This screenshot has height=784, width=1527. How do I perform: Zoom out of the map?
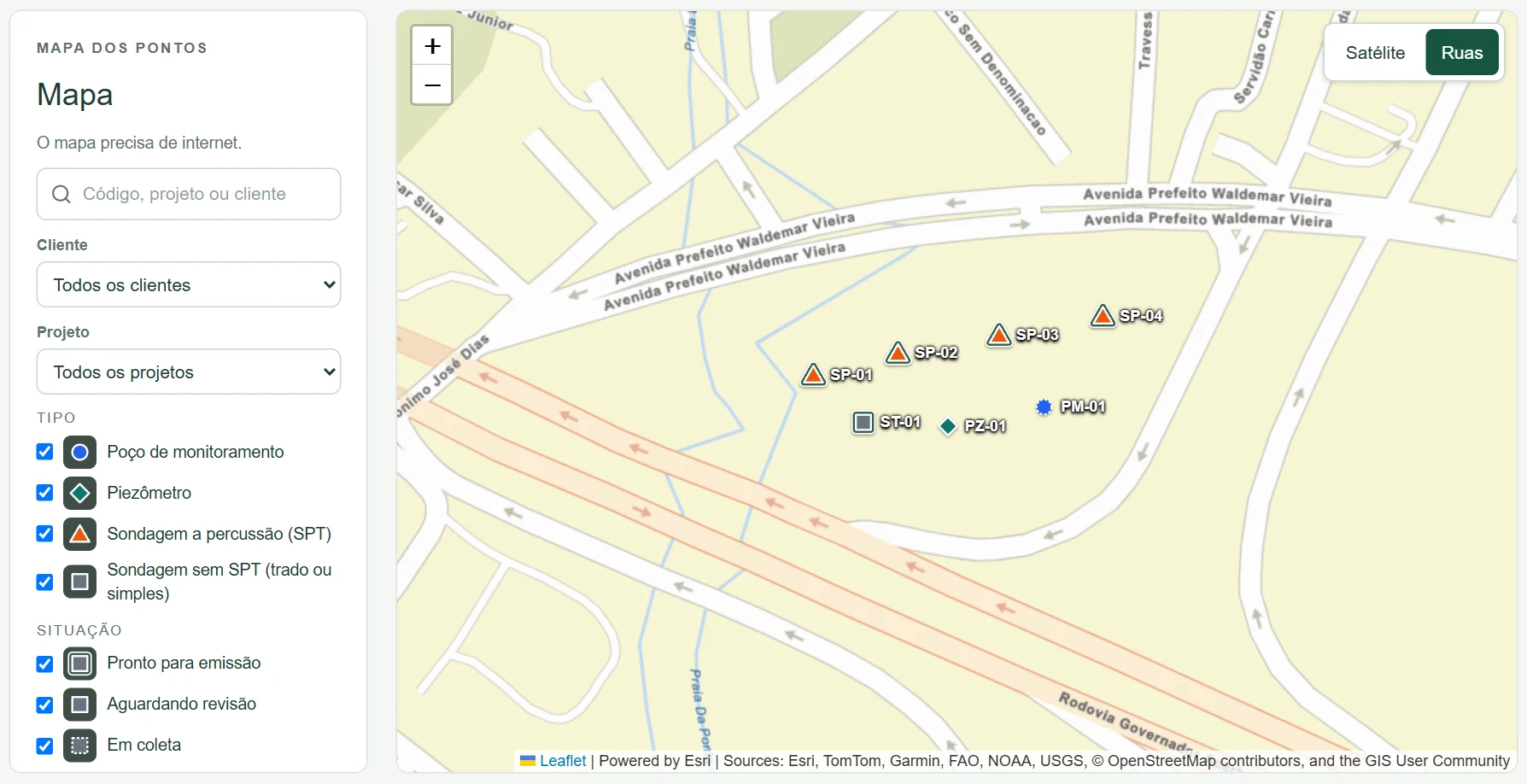click(x=432, y=85)
